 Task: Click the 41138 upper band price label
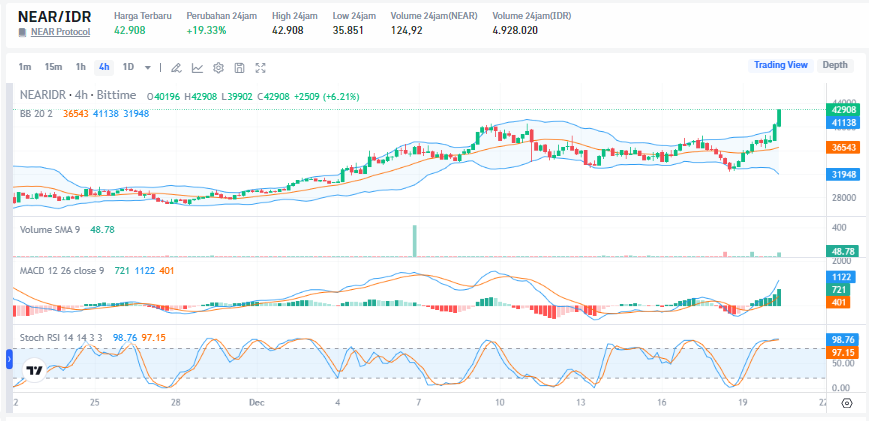click(x=842, y=122)
